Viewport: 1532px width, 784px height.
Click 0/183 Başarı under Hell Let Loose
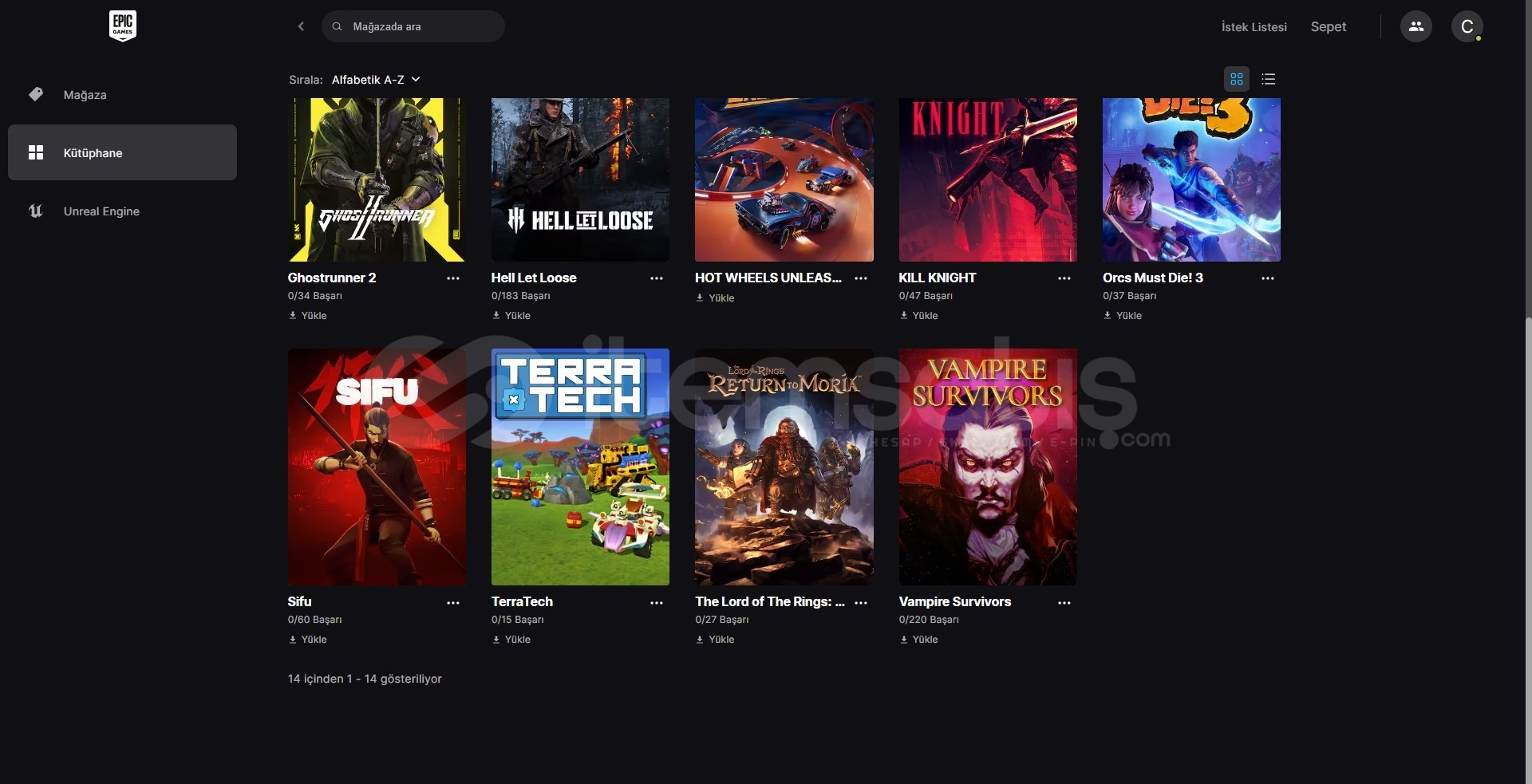(521, 296)
